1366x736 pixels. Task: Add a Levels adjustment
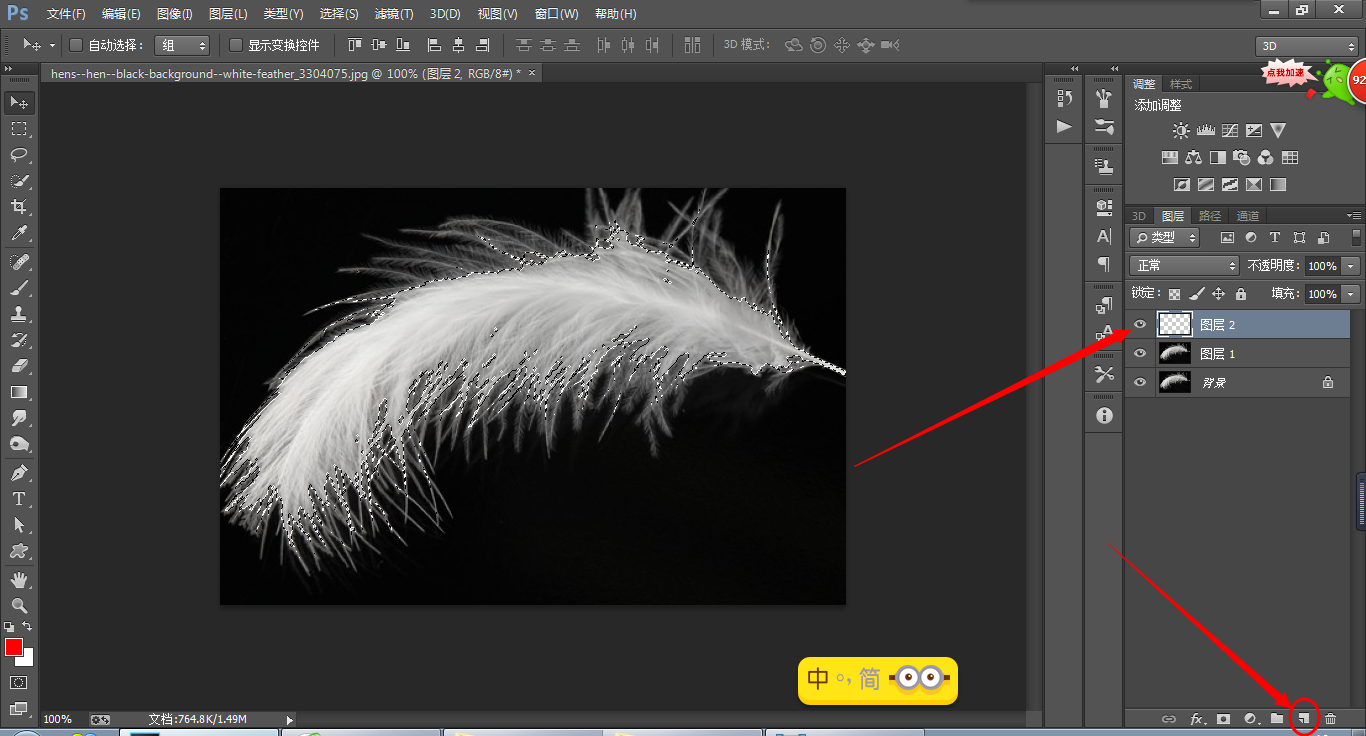[x=1205, y=131]
